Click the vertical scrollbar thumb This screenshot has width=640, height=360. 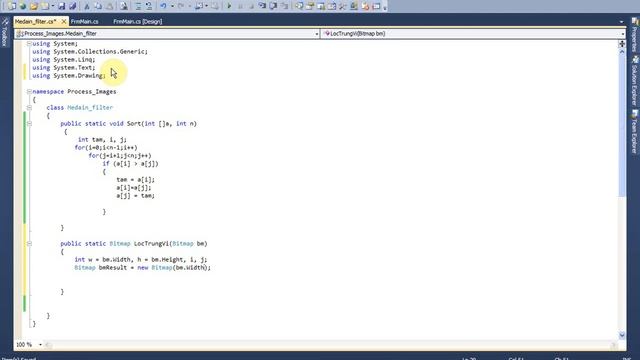[x=622, y=126]
